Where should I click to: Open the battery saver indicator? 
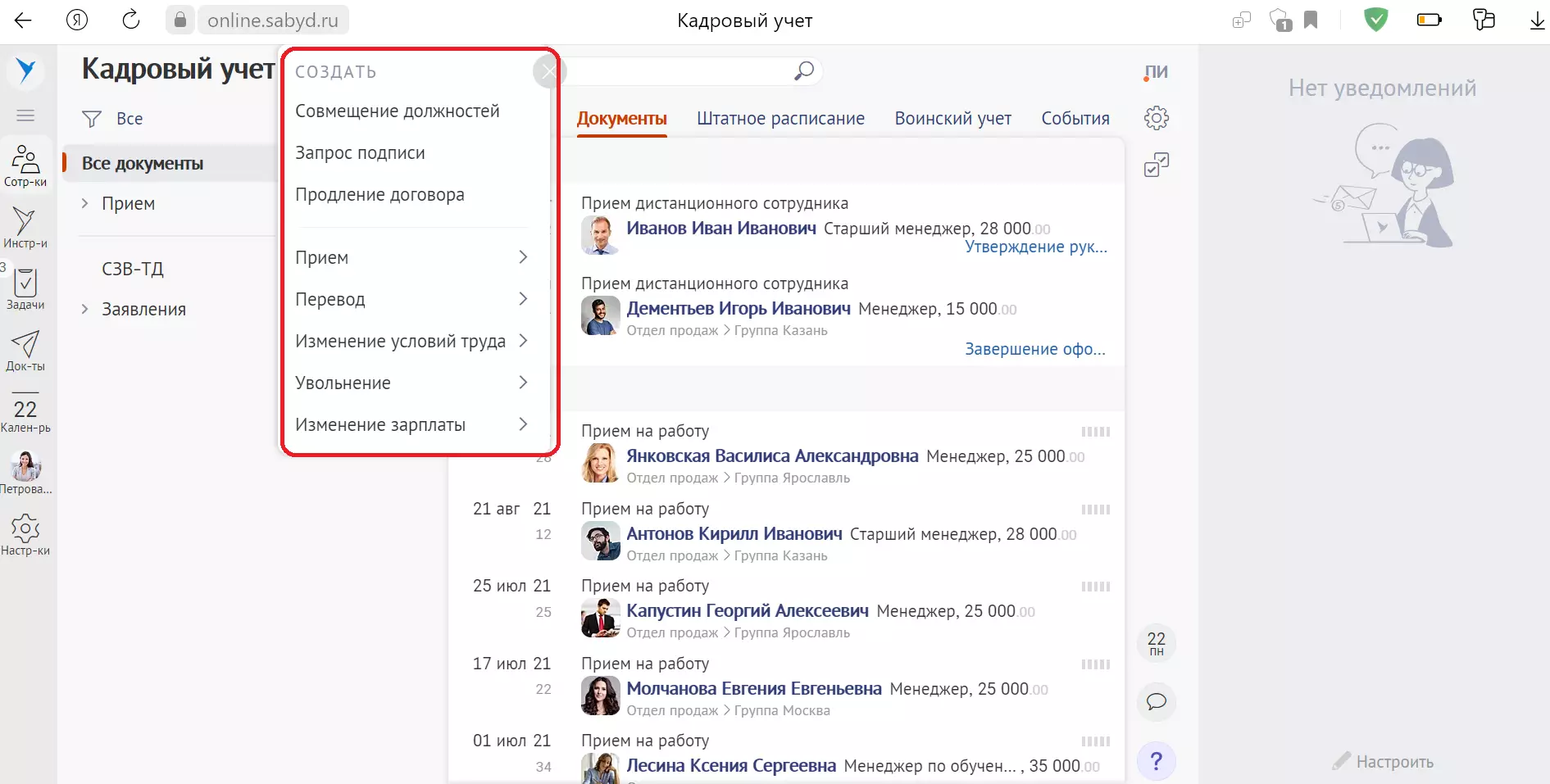[1429, 20]
